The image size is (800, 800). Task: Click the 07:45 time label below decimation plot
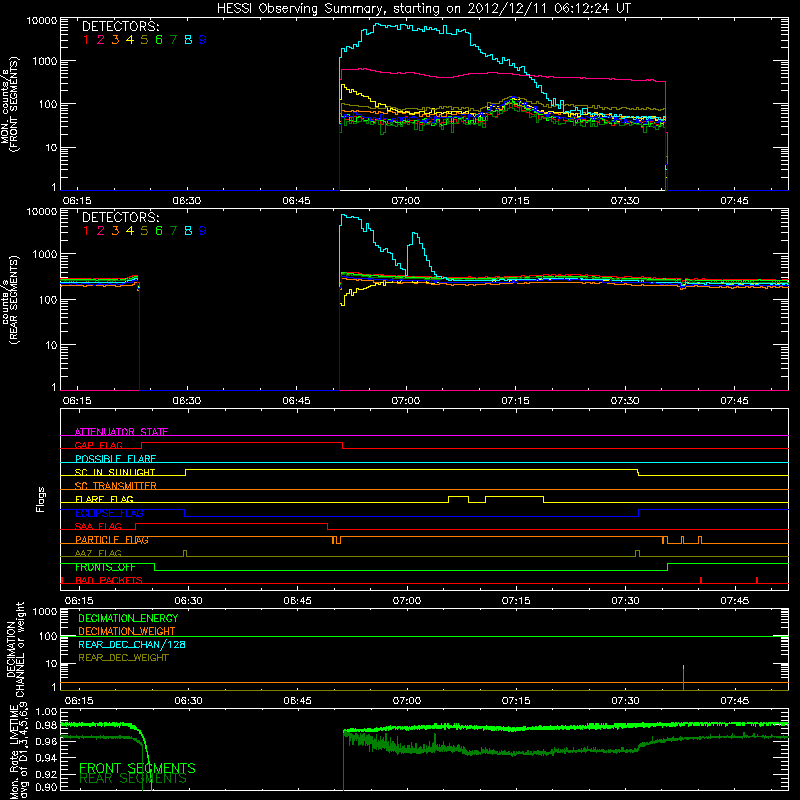tap(735, 701)
